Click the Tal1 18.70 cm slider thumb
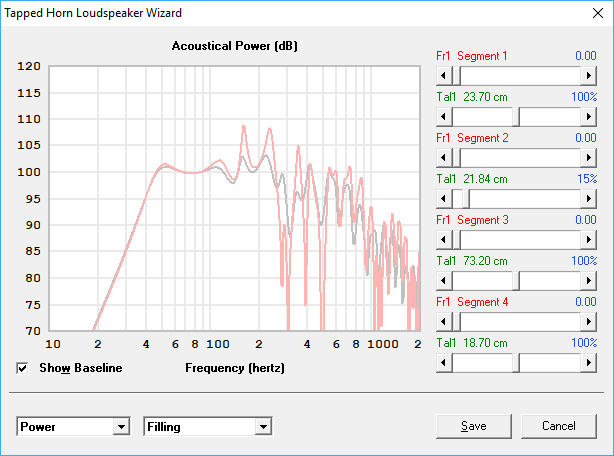 pos(516,363)
